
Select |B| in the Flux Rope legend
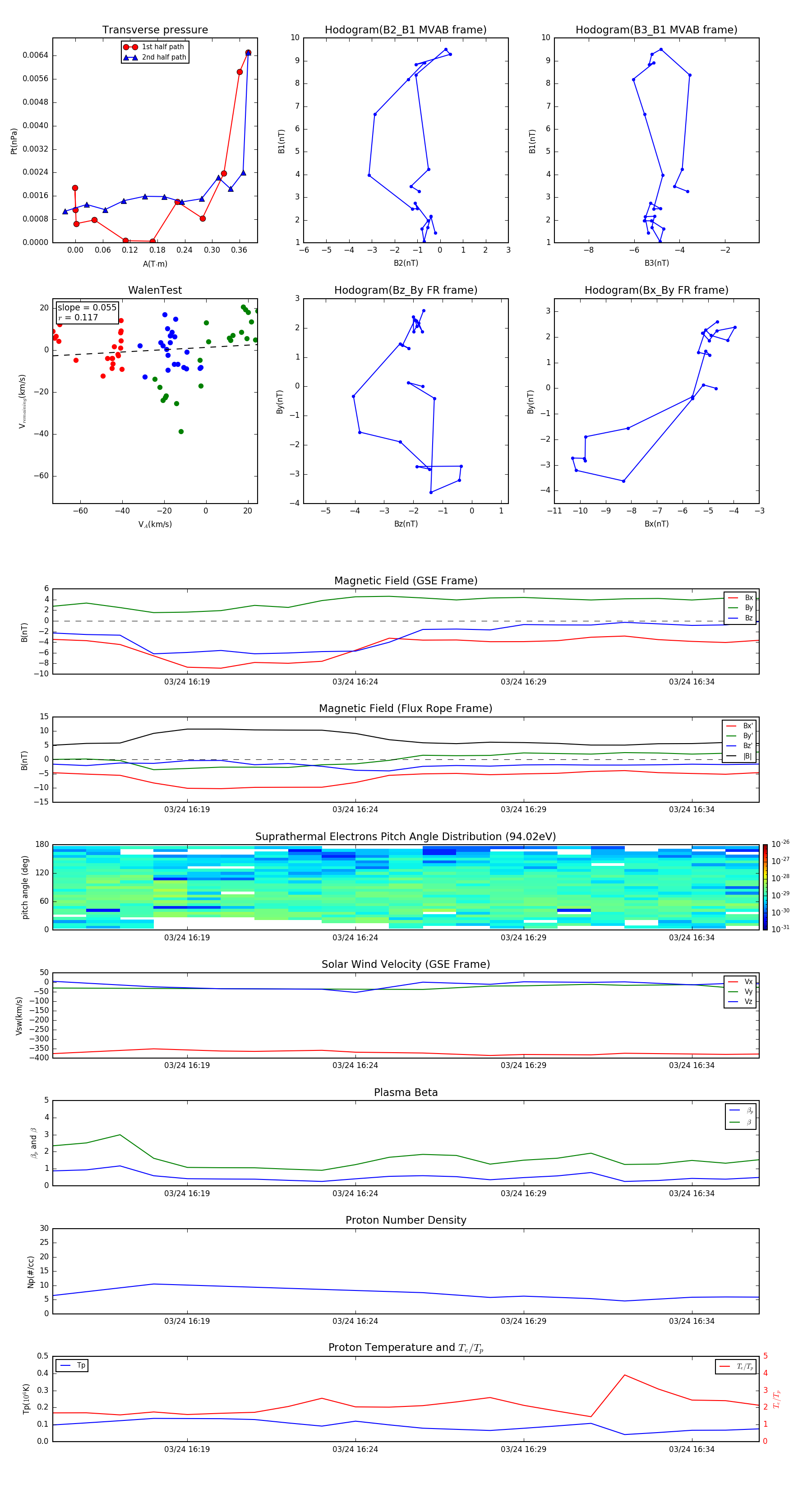[x=739, y=756]
